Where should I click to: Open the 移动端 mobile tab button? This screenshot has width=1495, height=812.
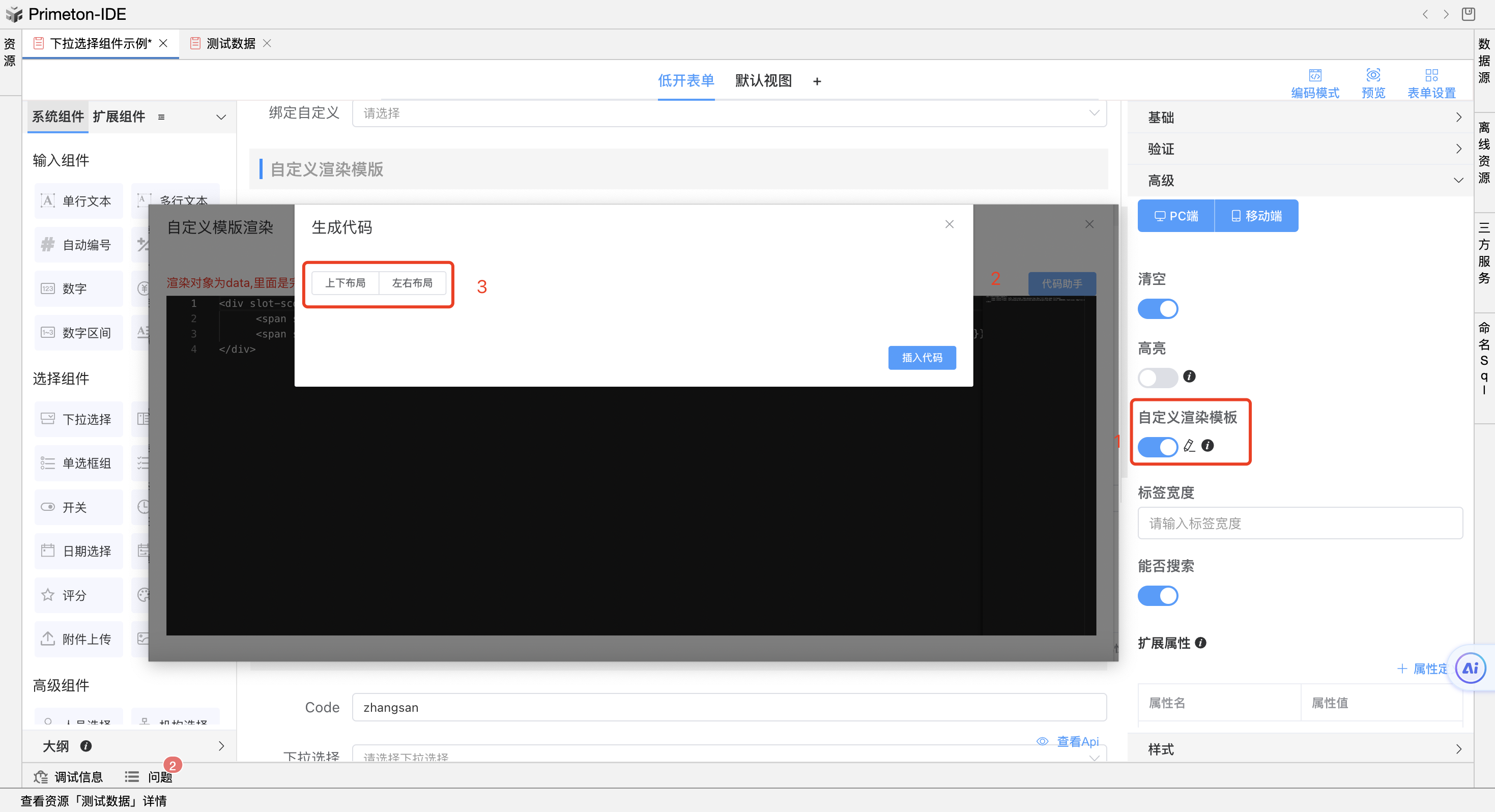(x=1256, y=216)
